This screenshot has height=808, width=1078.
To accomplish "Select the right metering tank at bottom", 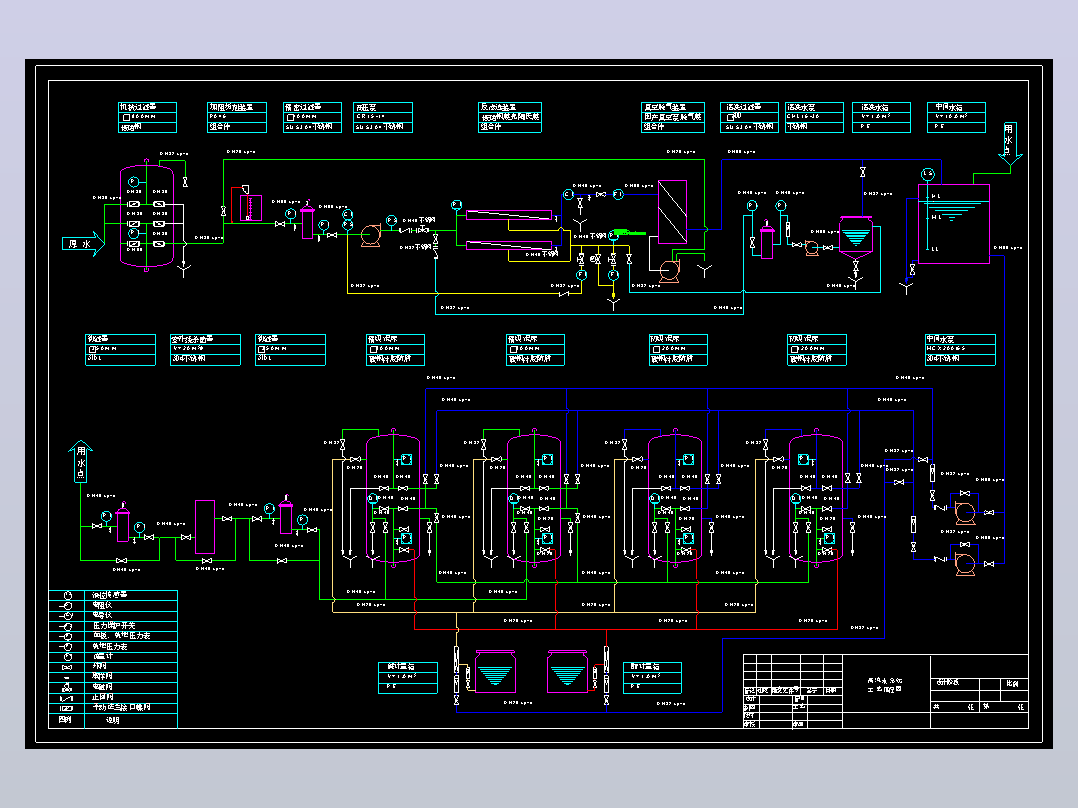I will [567, 671].
